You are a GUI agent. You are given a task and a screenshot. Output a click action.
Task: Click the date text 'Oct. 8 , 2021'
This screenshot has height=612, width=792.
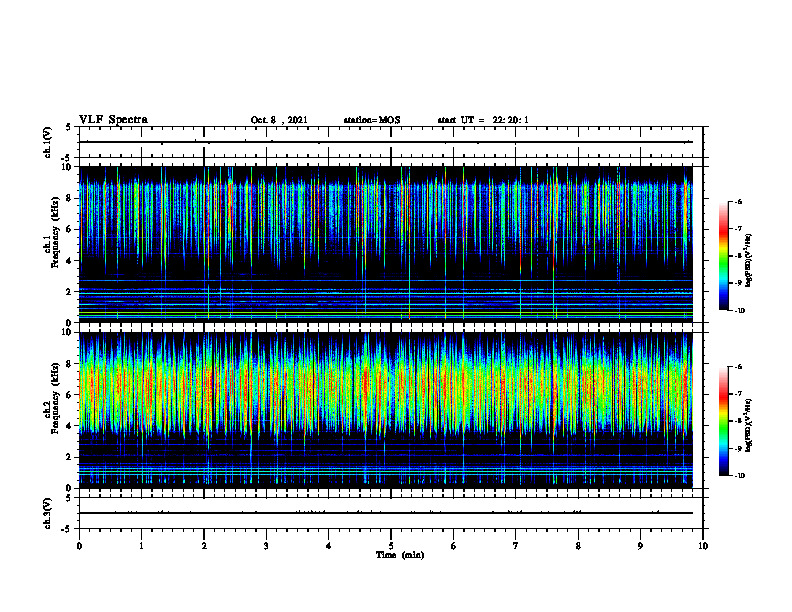tap(279, 120)
